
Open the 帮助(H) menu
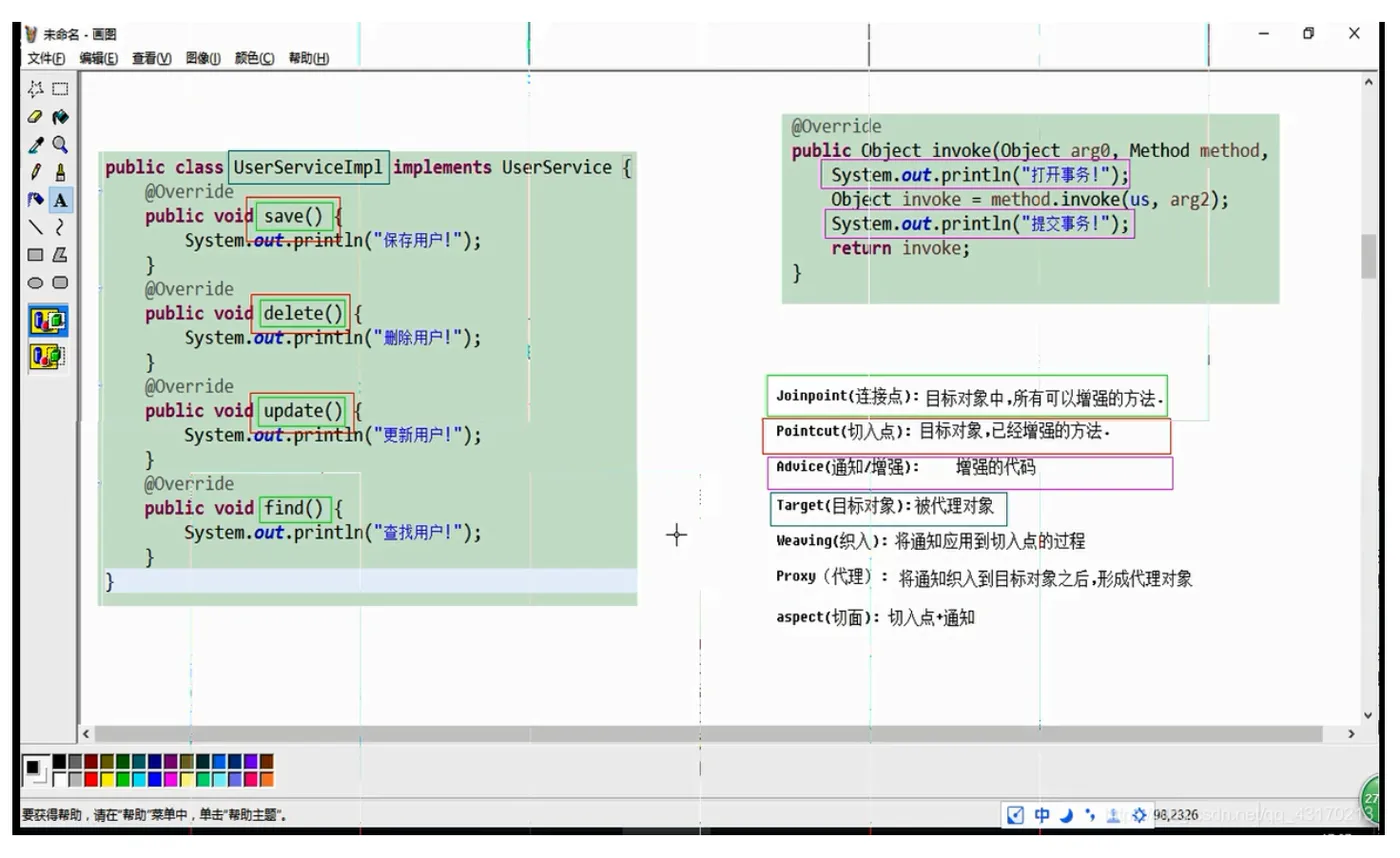click(308, 59)
